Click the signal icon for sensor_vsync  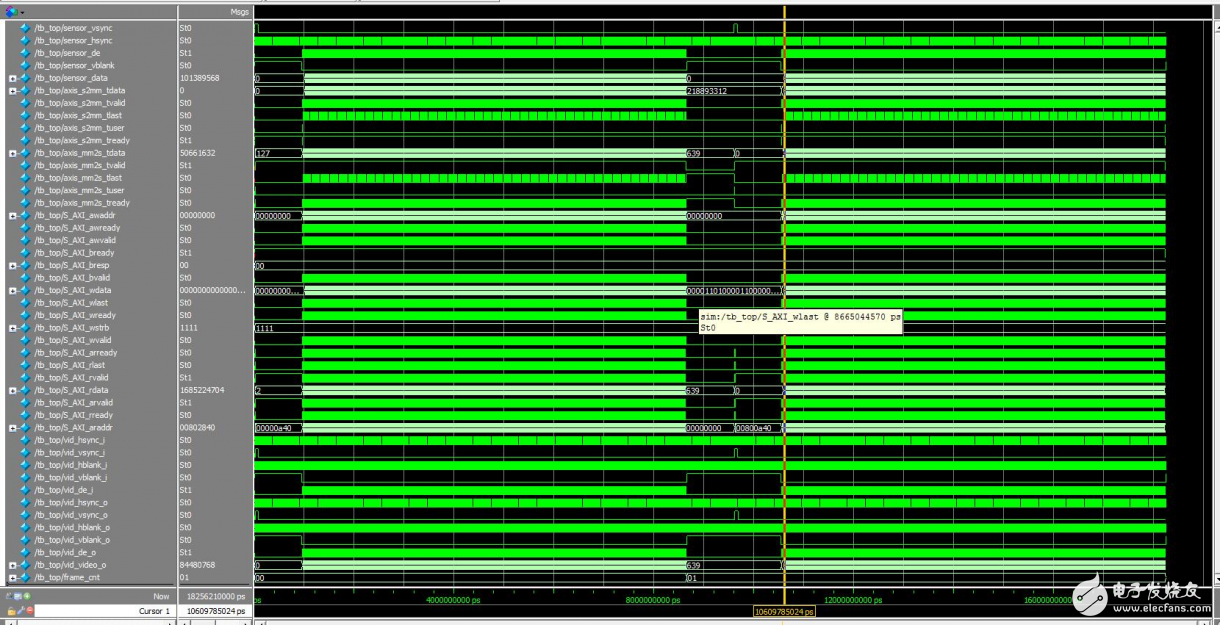(25, 28)
